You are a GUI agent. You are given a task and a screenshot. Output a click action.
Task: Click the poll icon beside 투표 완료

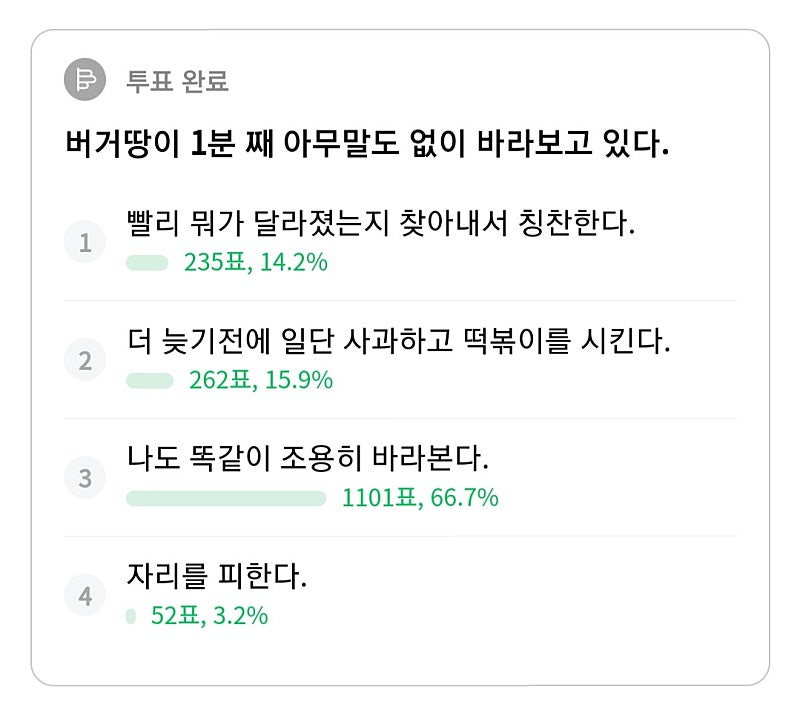point(85,80)
